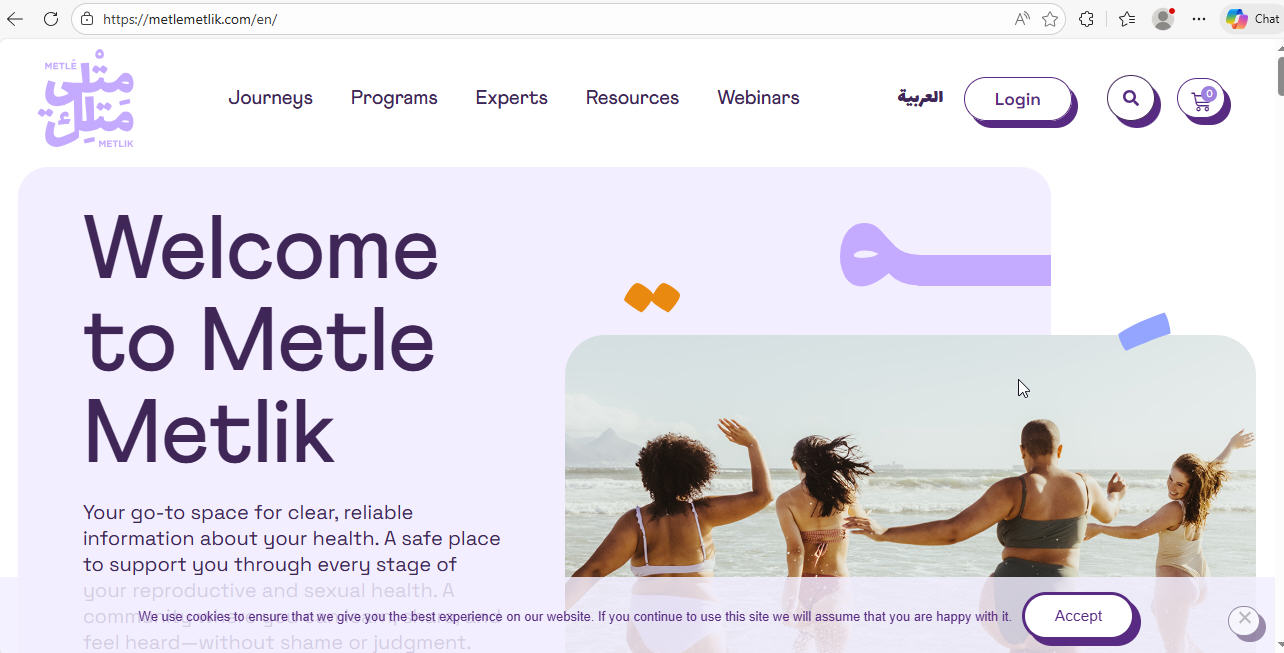Click the Metle Metlik logo
Viewport: 1284px width, 653px height.
[x=87, y=99]
